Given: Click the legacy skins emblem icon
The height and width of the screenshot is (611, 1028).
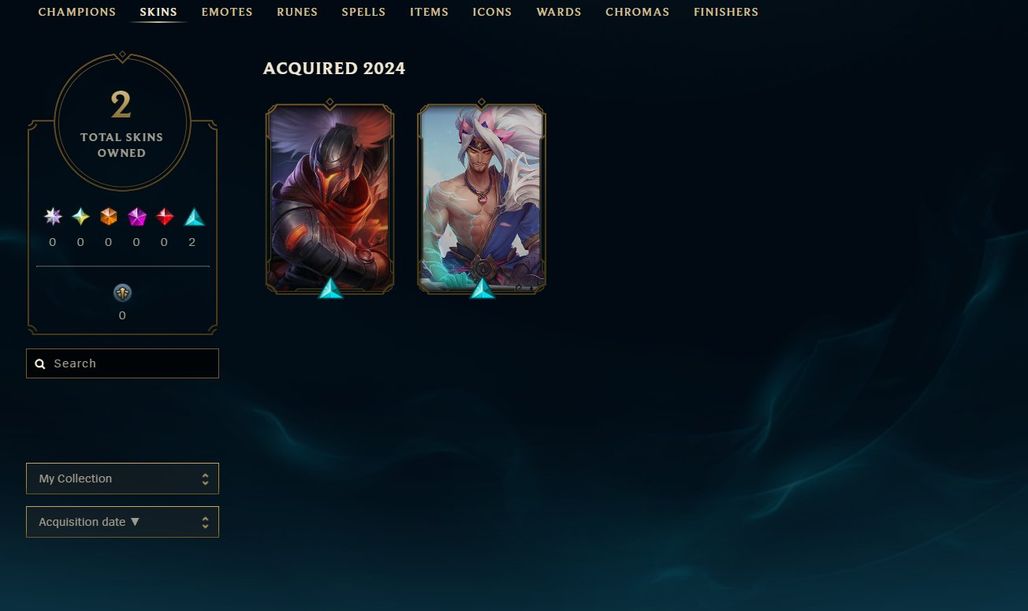Looking at the screenshot, I should tap(123, 292).
